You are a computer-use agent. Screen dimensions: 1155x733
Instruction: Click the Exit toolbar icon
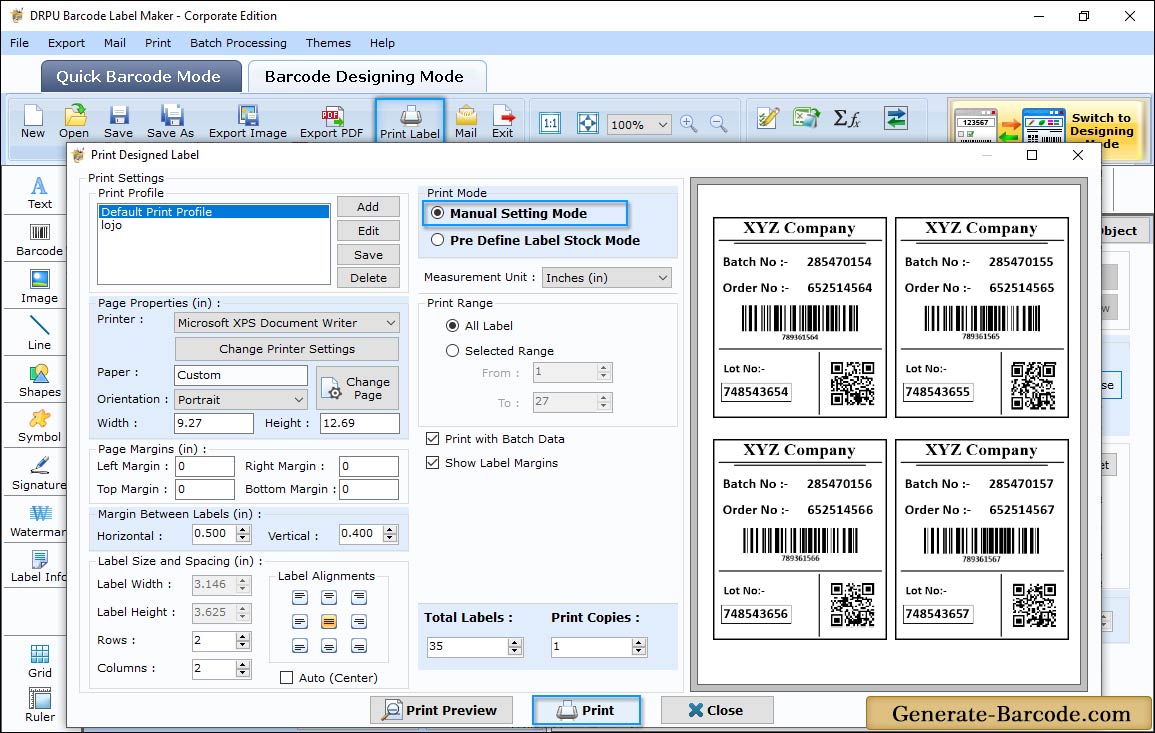pos(502,122)
